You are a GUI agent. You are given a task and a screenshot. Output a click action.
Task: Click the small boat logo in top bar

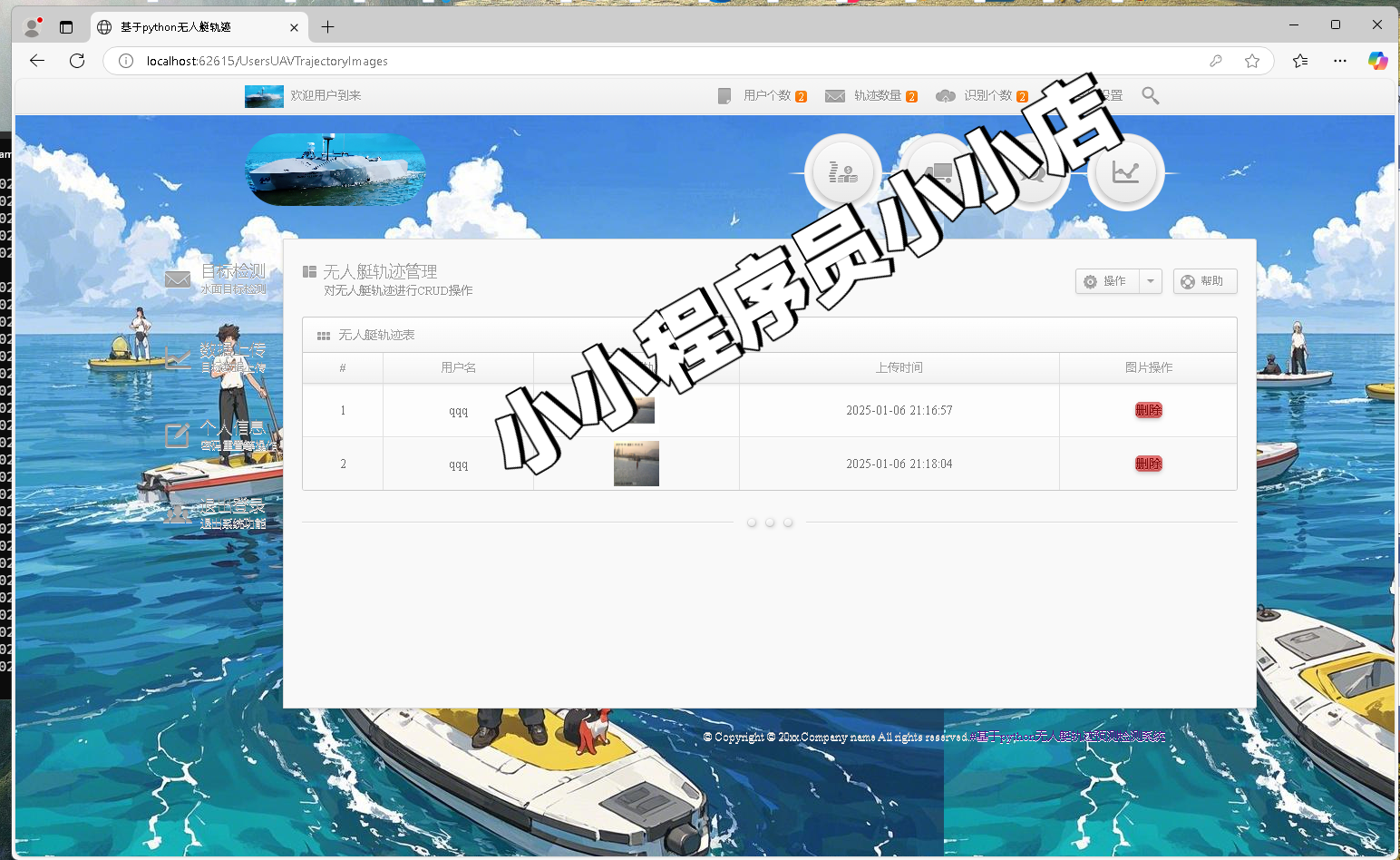pos(264,96)
